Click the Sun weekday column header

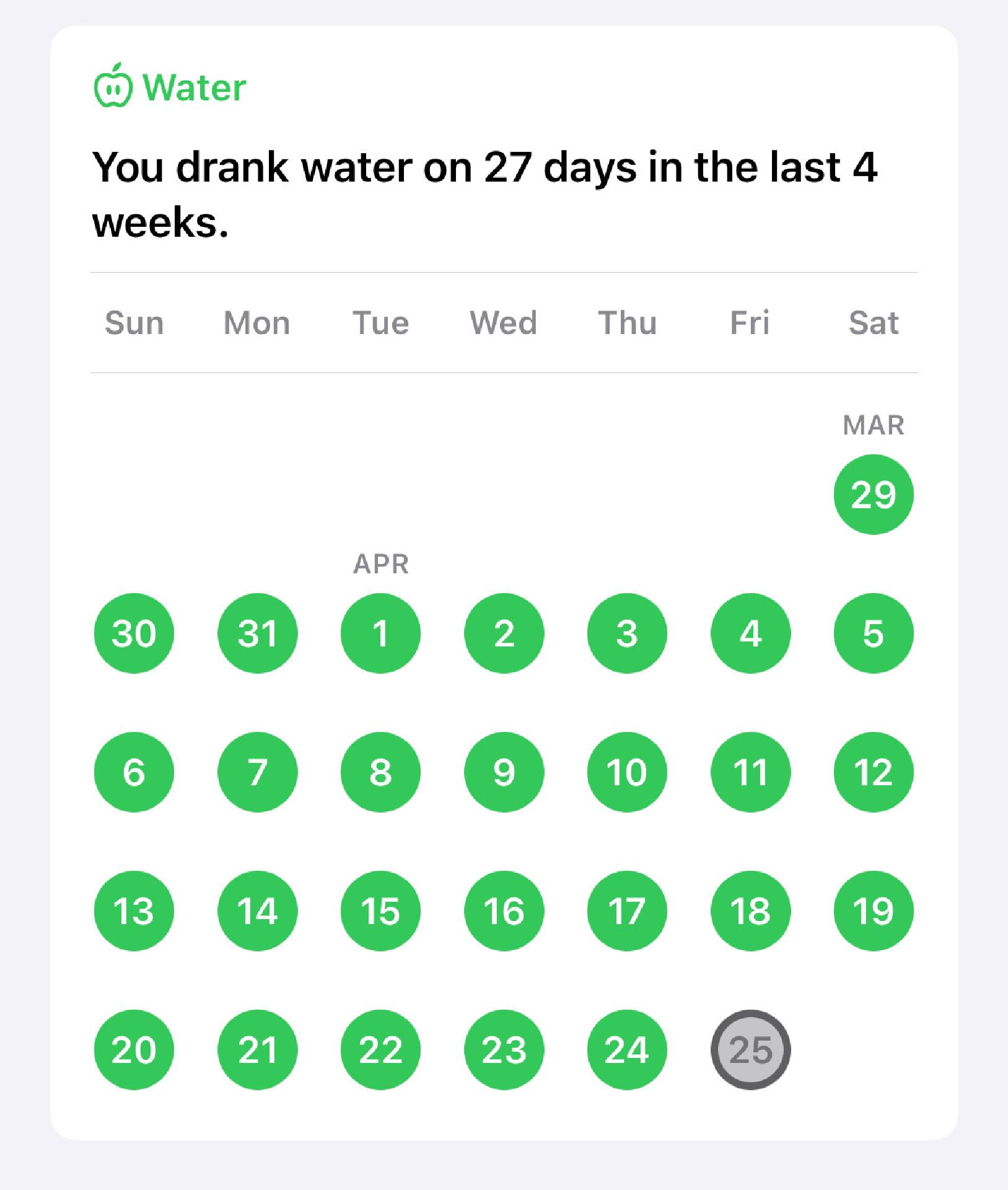134,323
